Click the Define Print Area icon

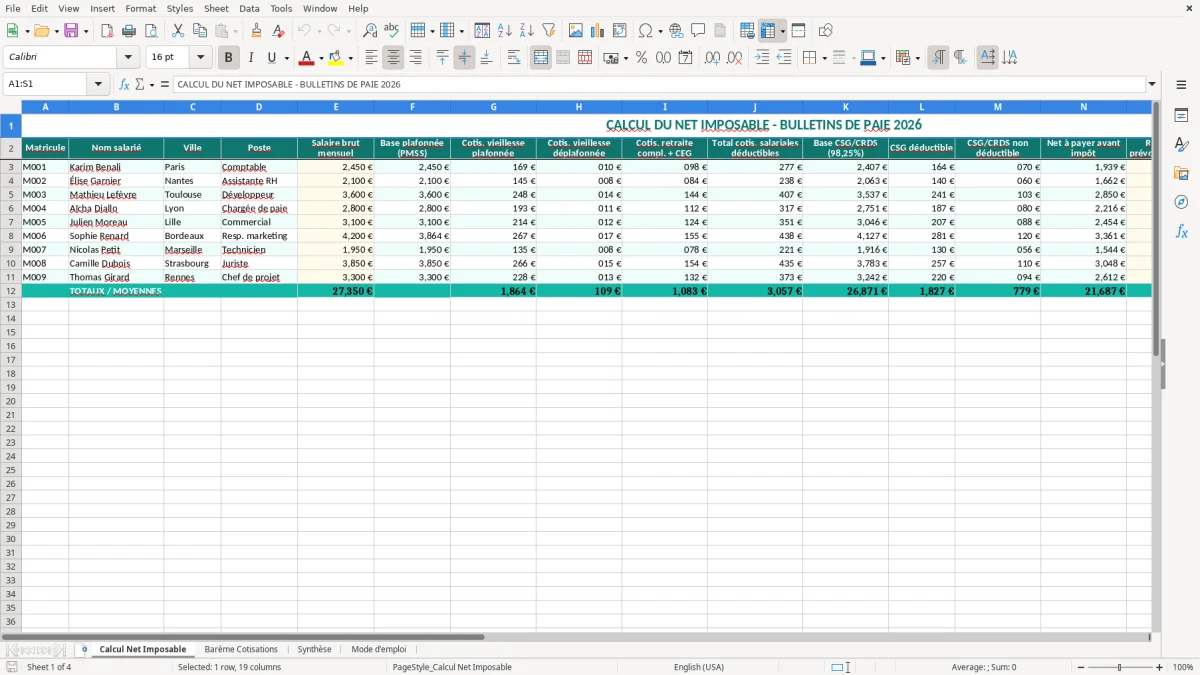click(x=747, y=31)
